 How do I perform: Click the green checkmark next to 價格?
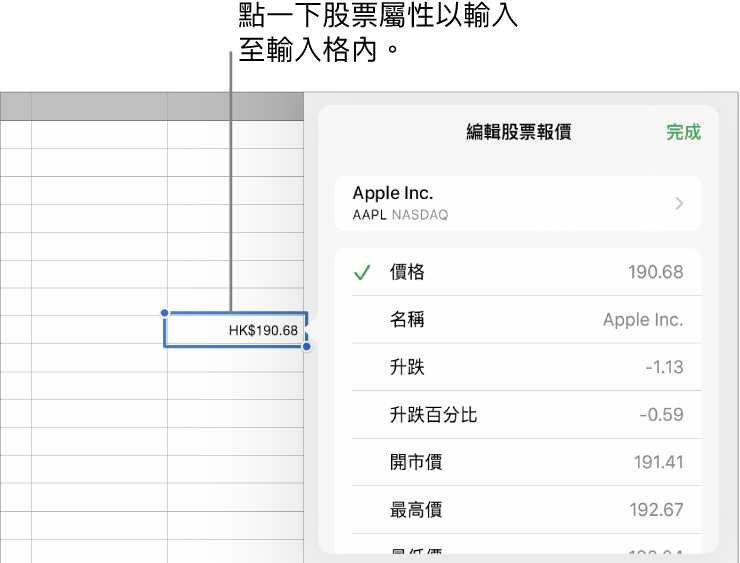362,272
